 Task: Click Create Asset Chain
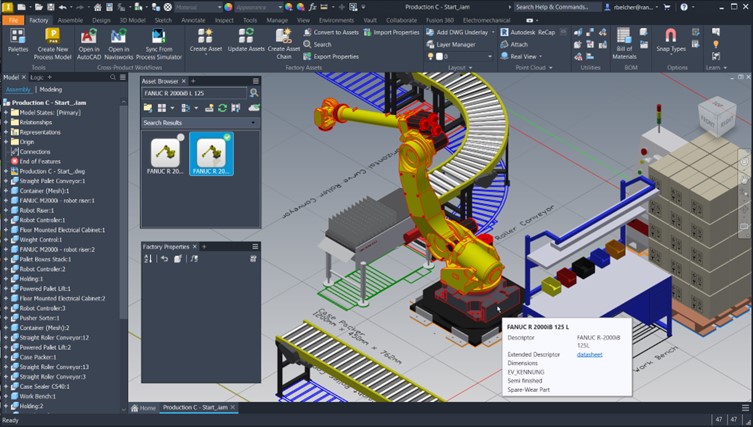(x=284, y=44)
